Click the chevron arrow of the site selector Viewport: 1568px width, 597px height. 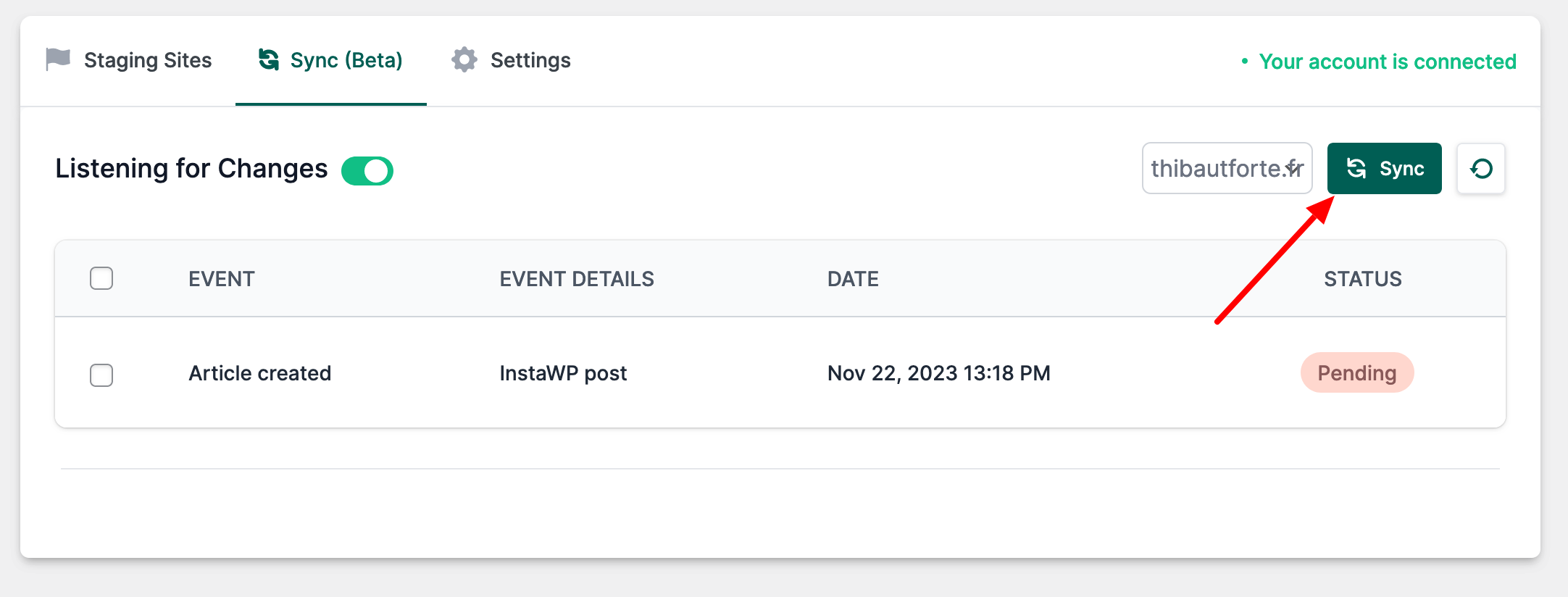click(1293, 169)
